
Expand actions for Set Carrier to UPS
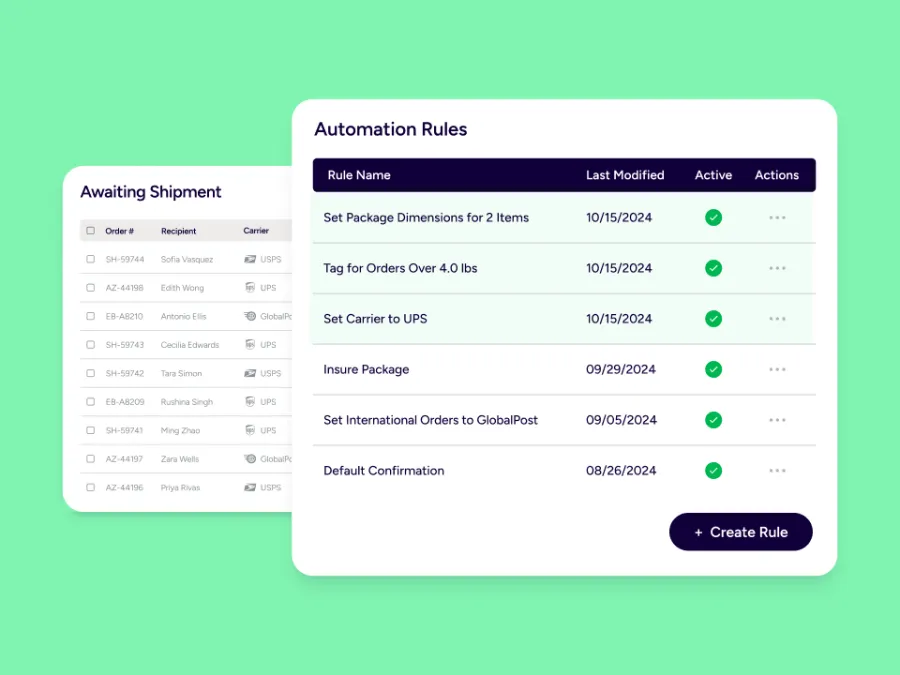pos(777,319)
